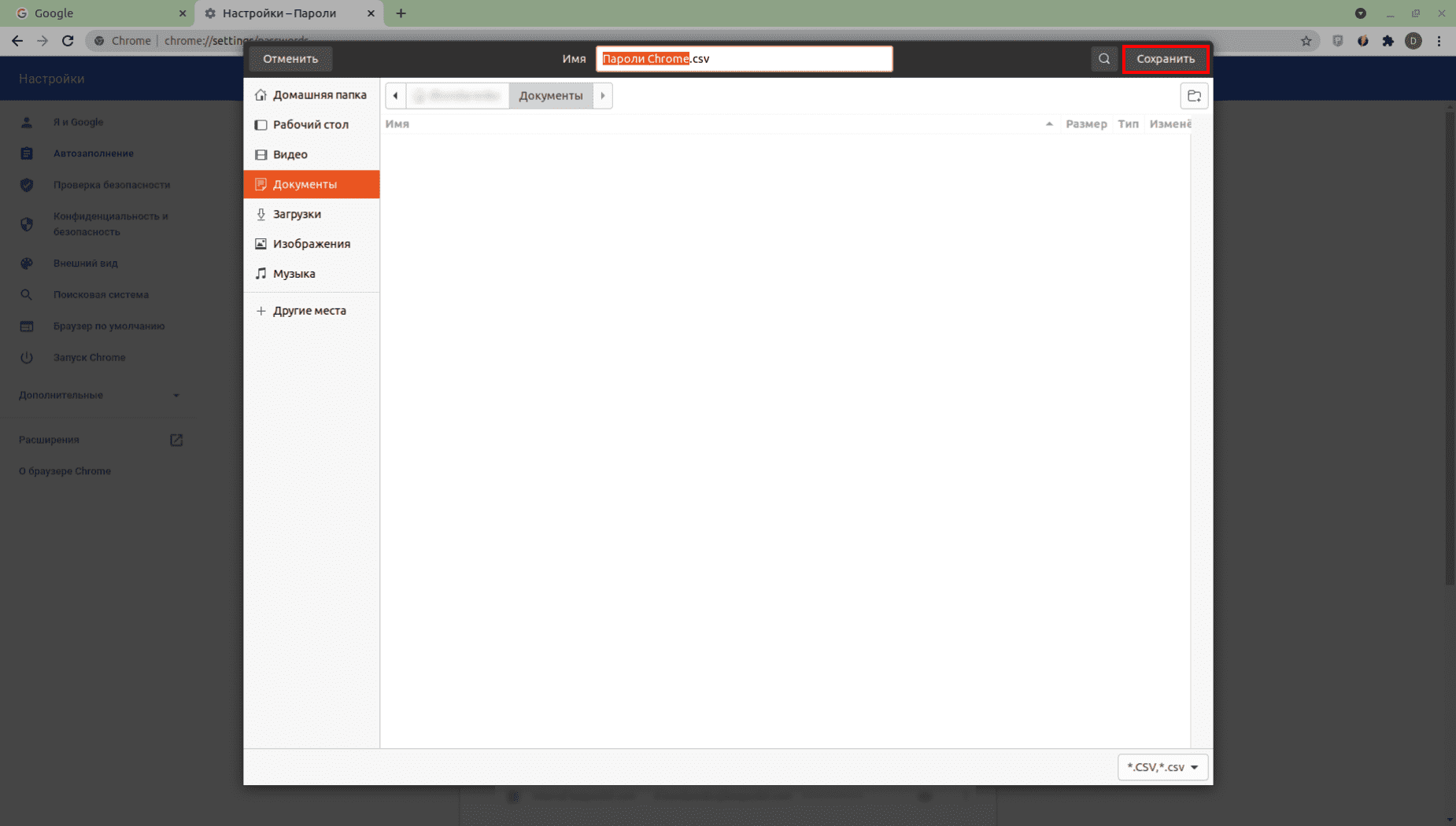Click the profile avatar icon
The image size is (1456, 826).
coord(1414,41)
